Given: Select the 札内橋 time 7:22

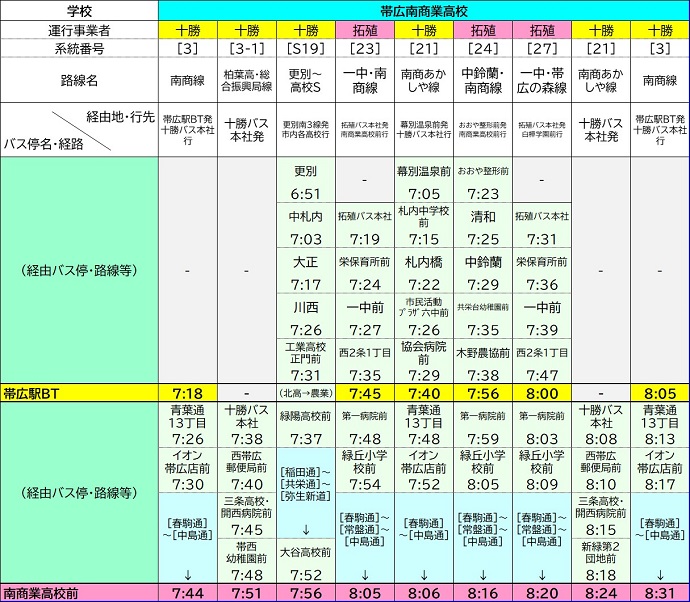Looking at the screenshot, I should (424, 285).
